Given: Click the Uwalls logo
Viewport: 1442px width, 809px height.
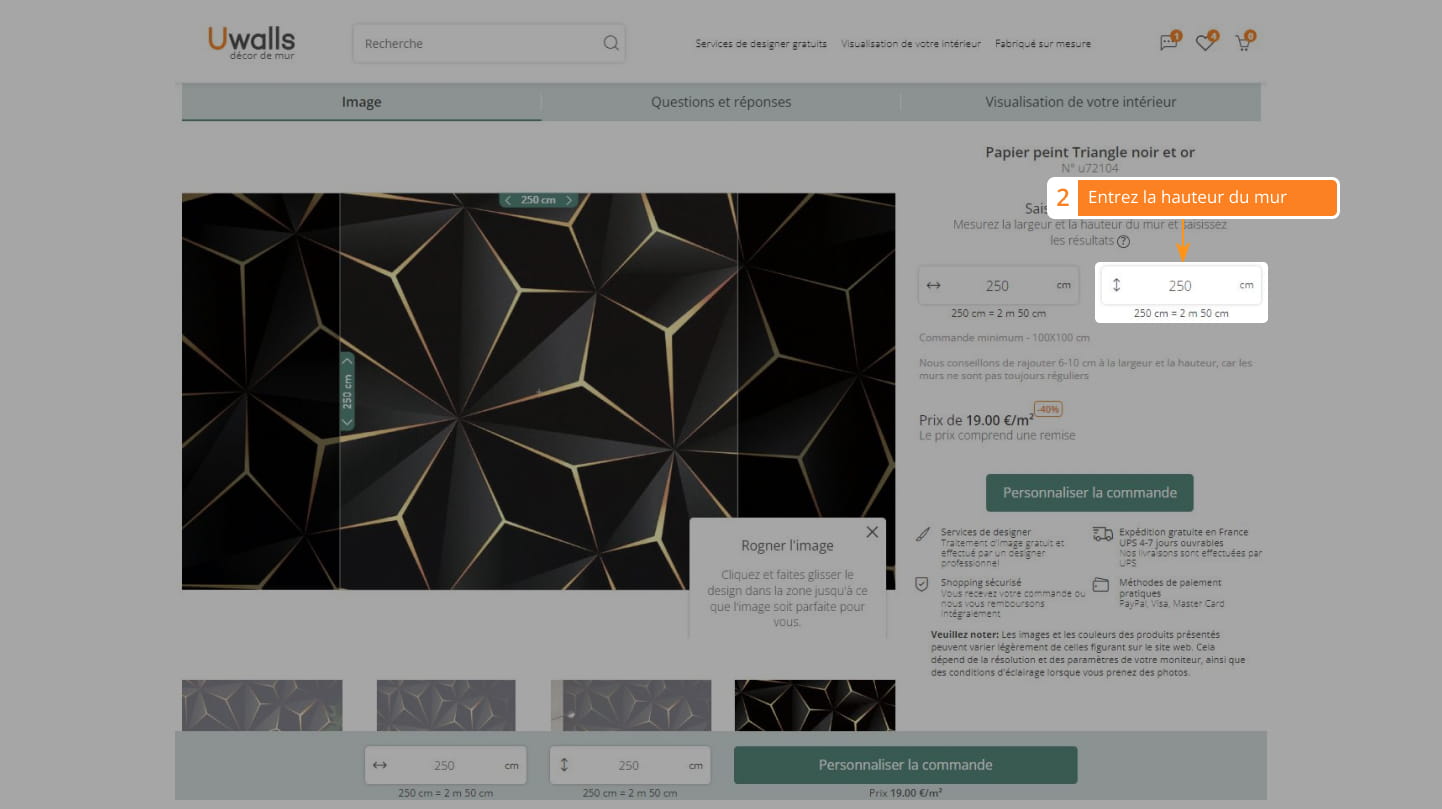Looking at the screenshot, I should pyautogui.click(x=251, y=42).
